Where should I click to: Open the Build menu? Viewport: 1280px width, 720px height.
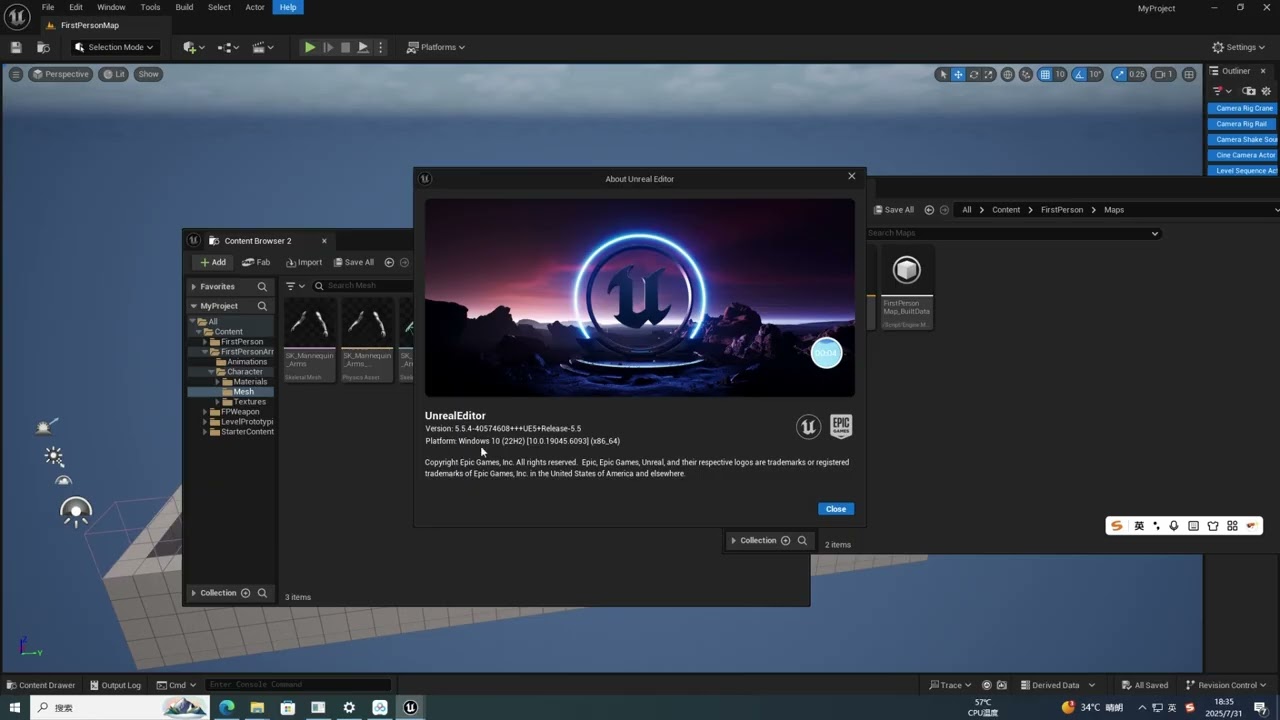184,7
